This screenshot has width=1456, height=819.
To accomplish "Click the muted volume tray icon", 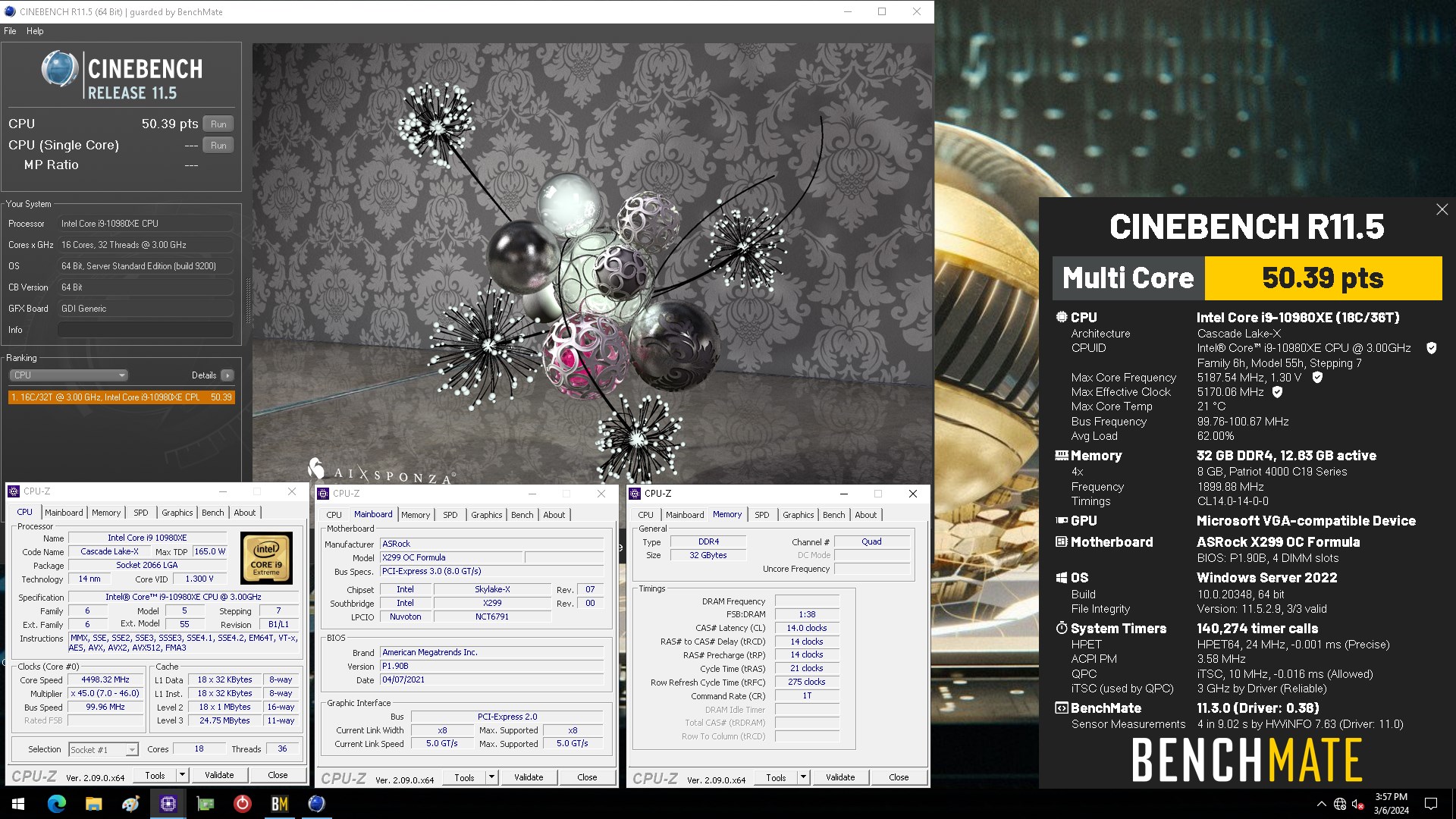I will click(x=1358, y=804).
